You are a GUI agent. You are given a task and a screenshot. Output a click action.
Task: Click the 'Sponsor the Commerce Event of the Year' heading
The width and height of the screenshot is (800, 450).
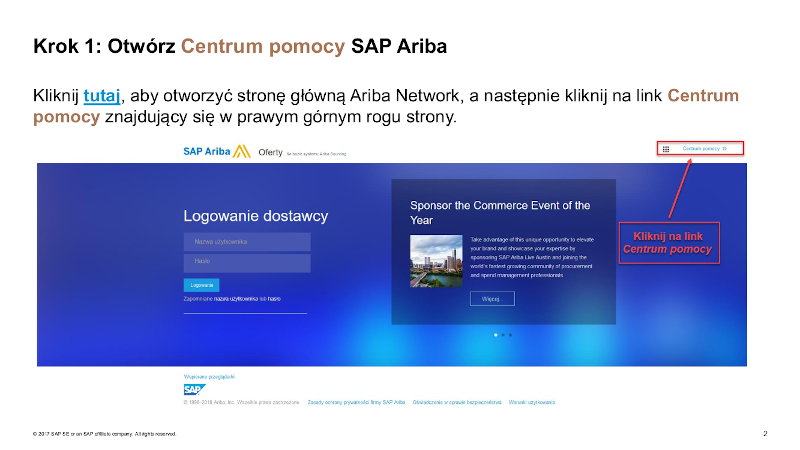coord(500,213)
